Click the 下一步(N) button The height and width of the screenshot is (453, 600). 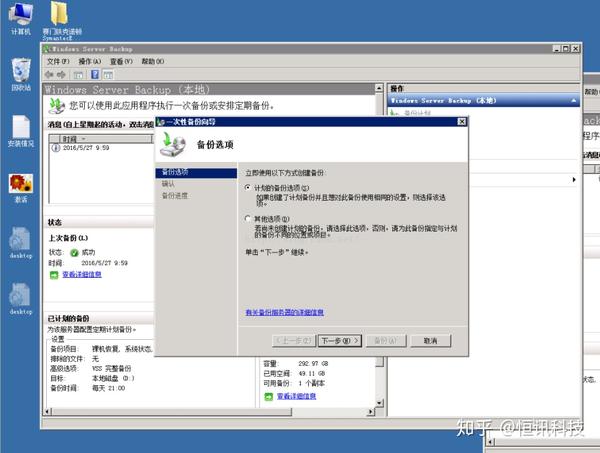pos(340,341)
